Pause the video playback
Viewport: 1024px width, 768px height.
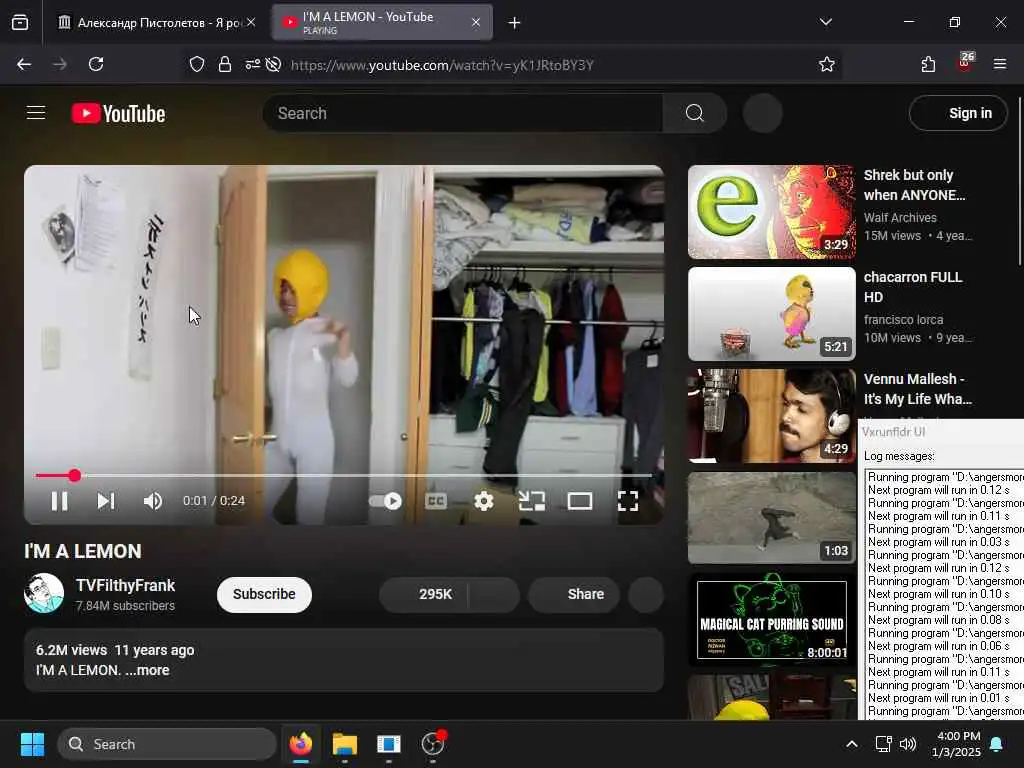coord(59,502)
